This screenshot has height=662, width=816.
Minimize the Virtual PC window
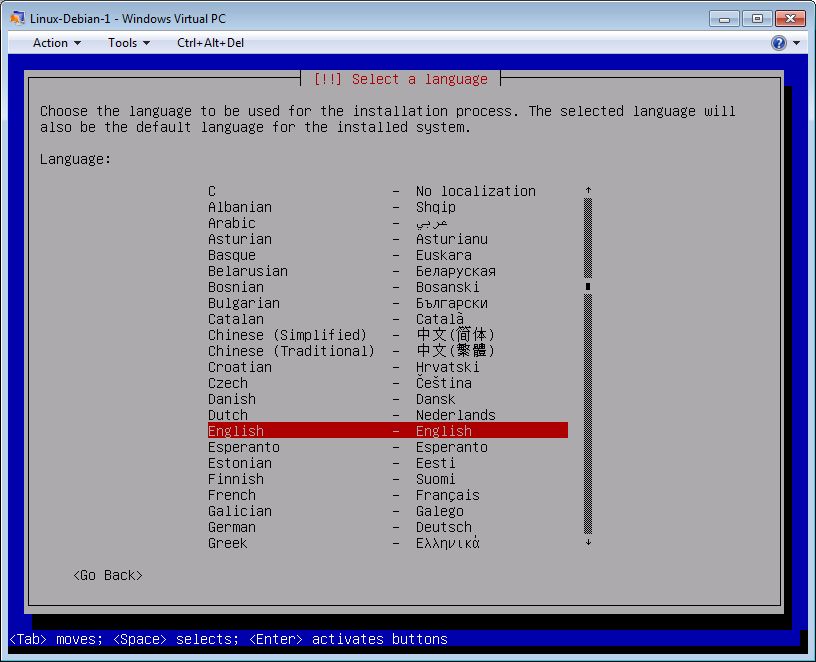pos(725,18)
